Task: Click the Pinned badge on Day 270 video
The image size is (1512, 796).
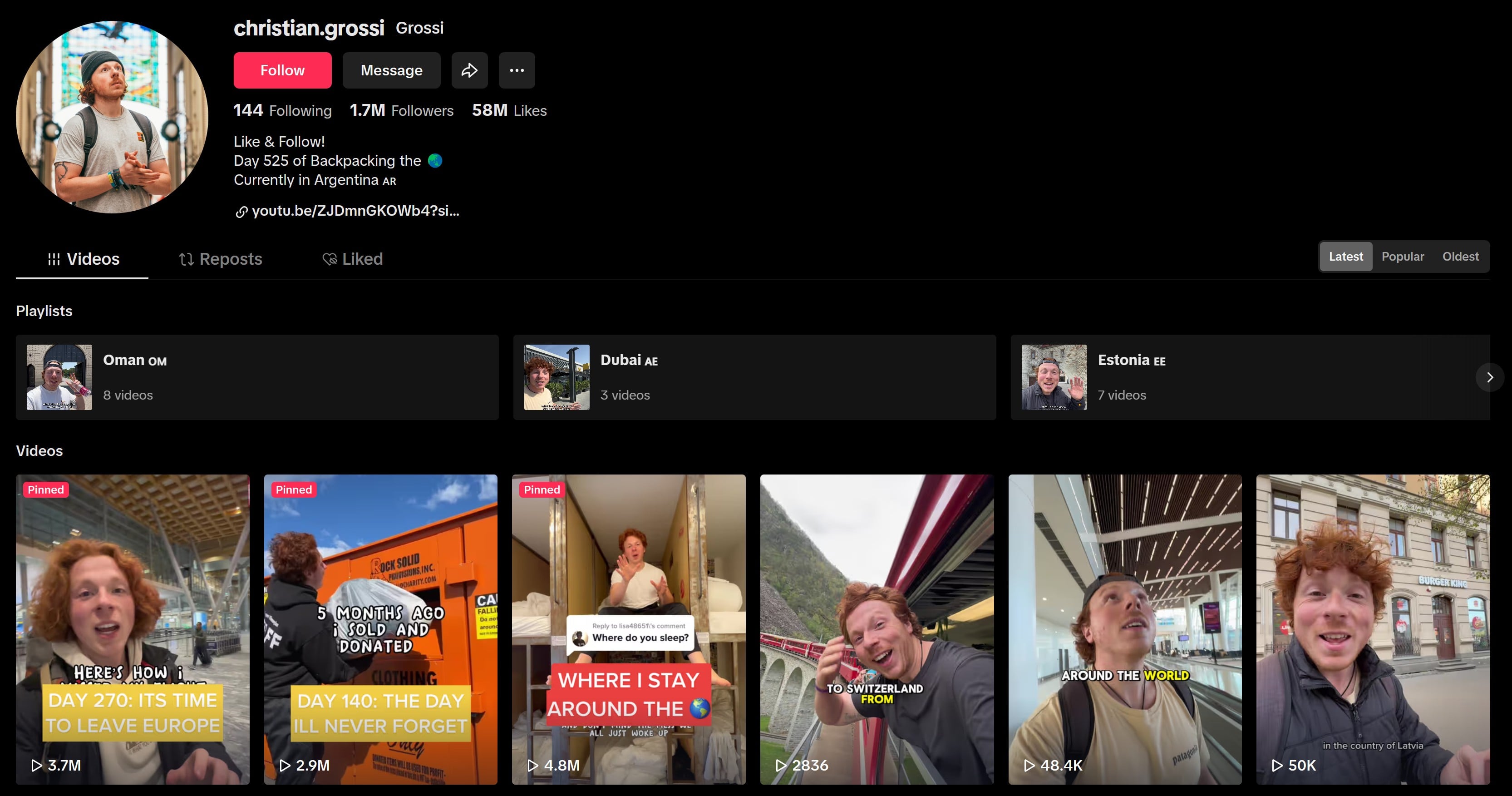Action: pos(46,489)
